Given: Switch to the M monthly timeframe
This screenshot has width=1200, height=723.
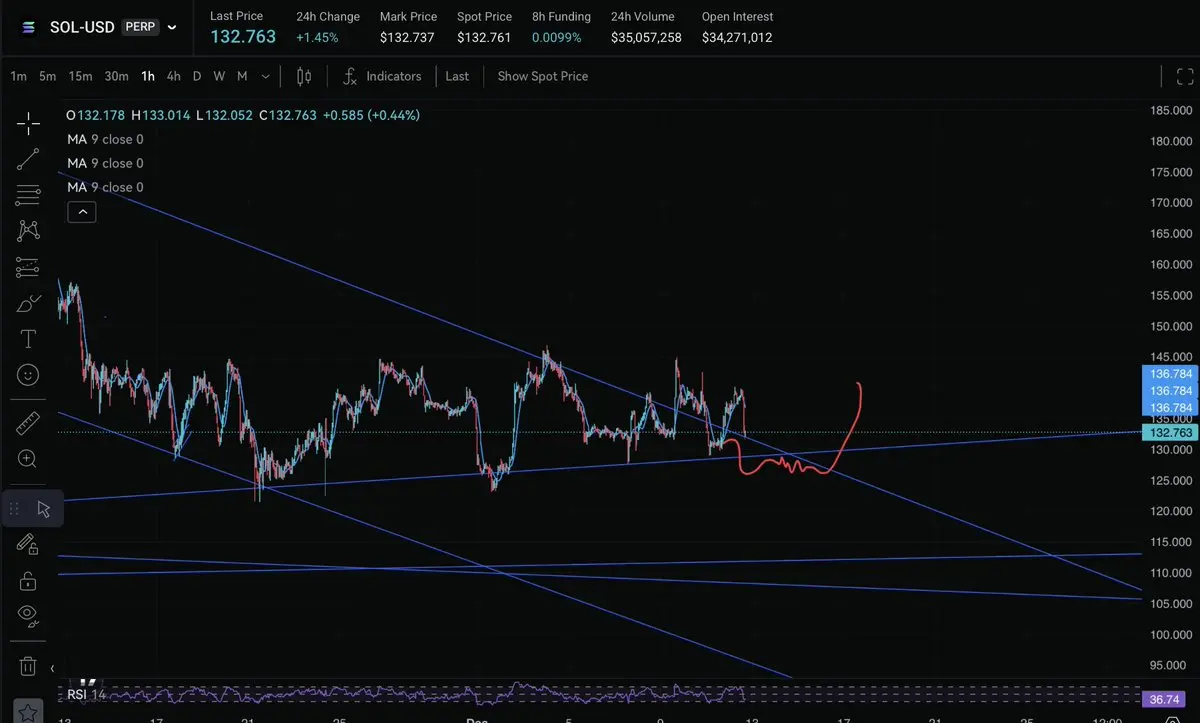Looking at the screenshot, I should tap(242, 76).
